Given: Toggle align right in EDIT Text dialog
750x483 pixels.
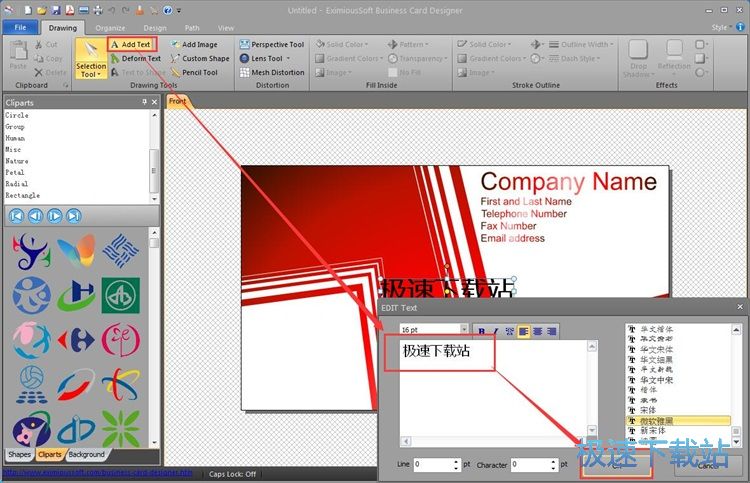Looking at the screenshot, I should click(x=551, y=331).
